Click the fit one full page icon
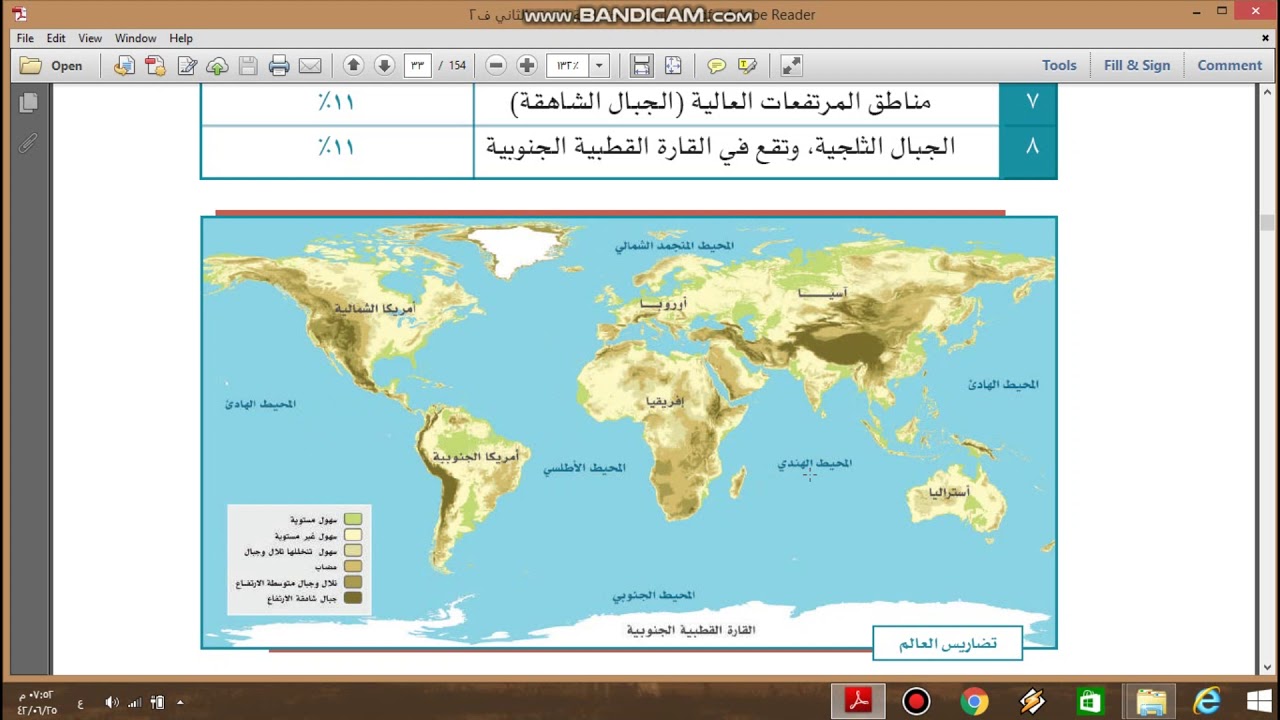The image size is (1280, 720). tap(673, 66)
